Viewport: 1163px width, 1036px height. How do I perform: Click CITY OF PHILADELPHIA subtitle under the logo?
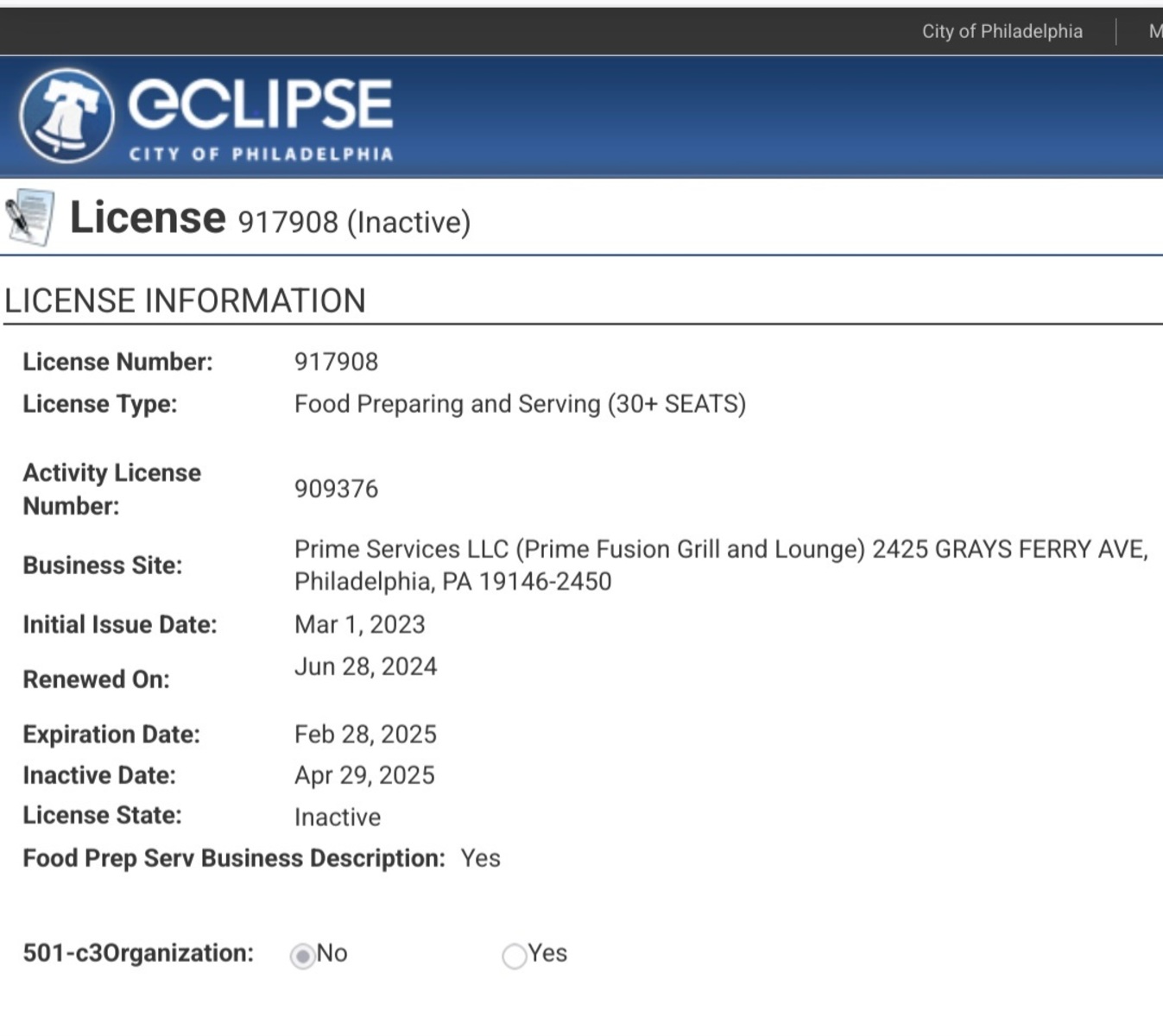(261, 155)
